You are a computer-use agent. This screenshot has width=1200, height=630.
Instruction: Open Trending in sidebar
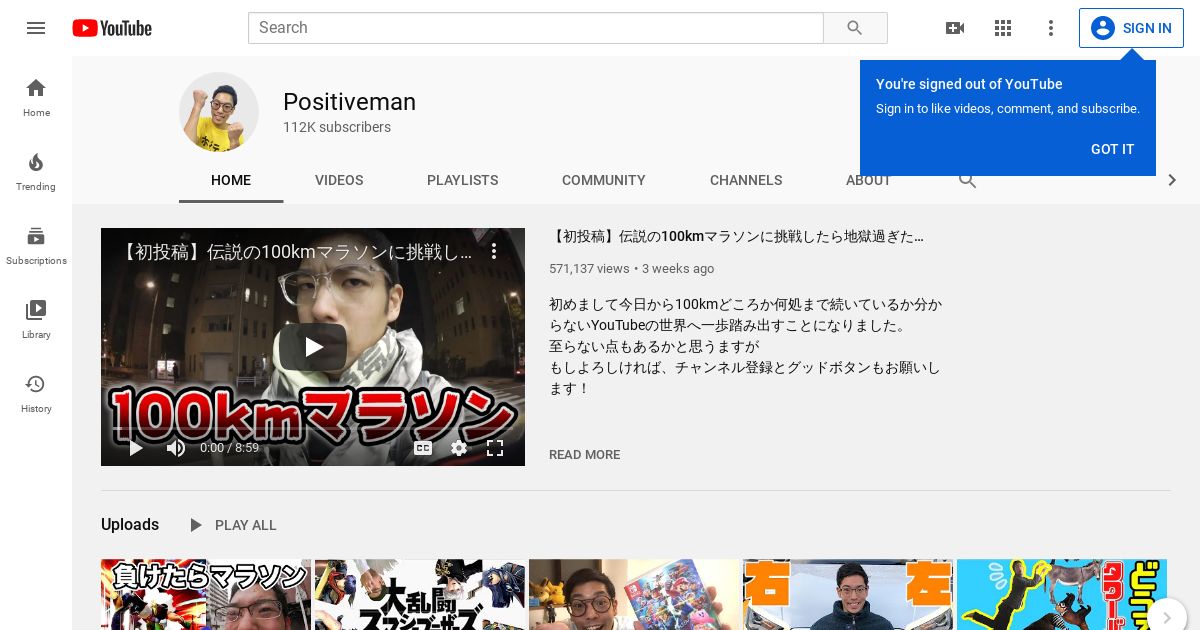point(36,171)
